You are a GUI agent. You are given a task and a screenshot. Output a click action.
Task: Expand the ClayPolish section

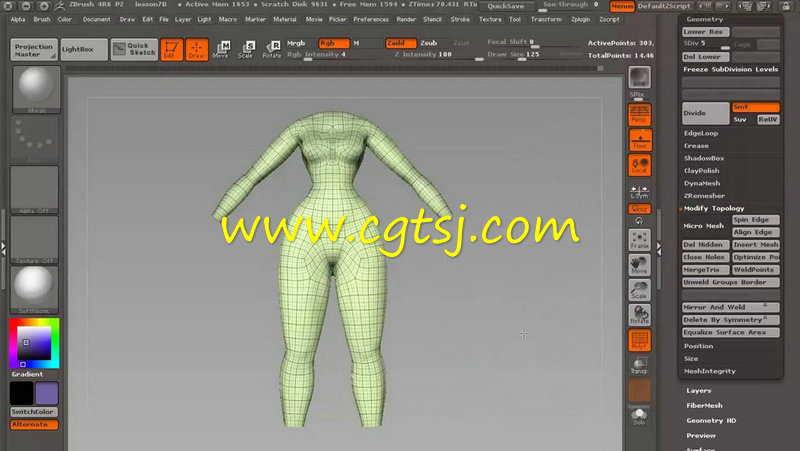coord(702,171)
